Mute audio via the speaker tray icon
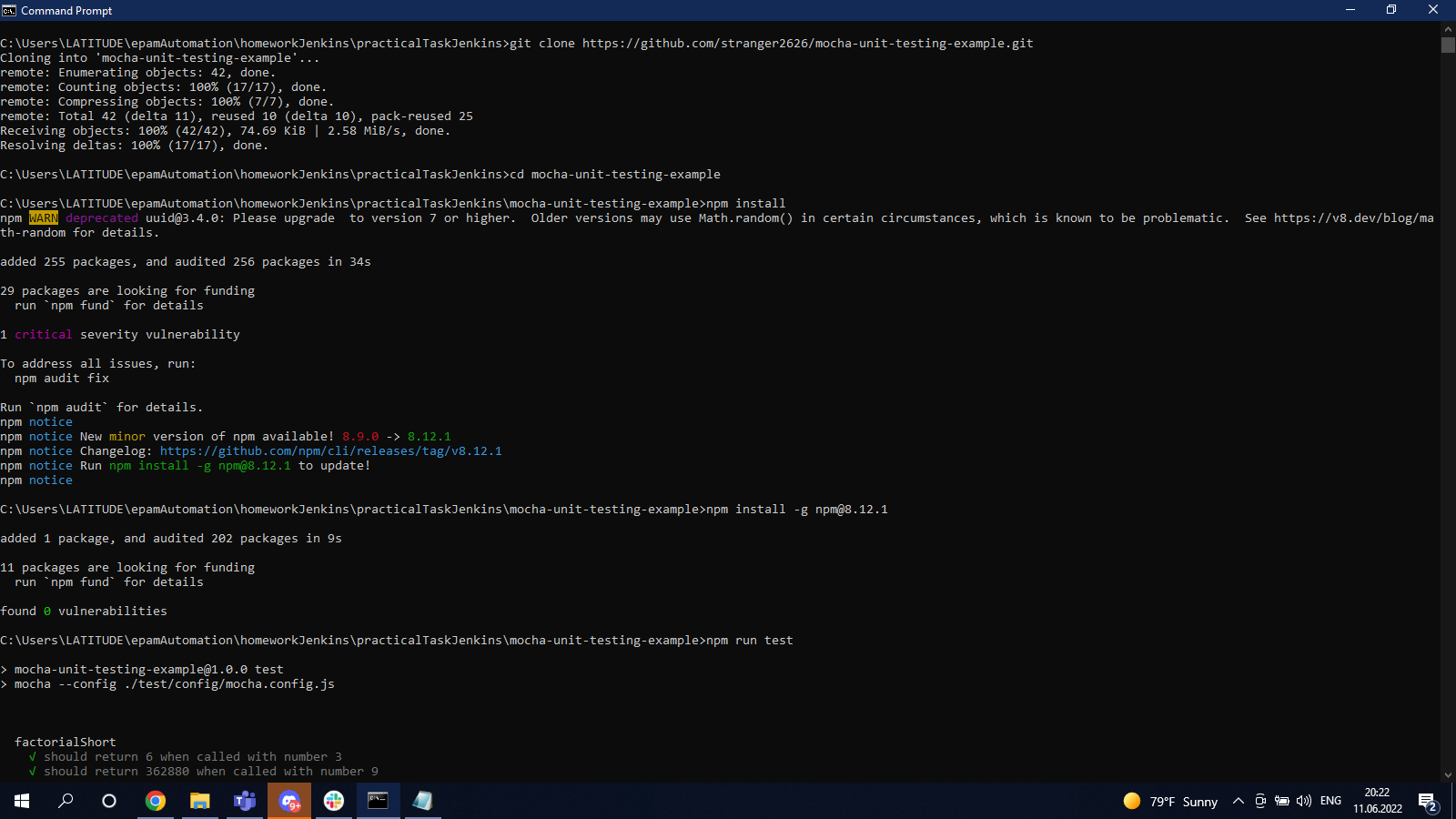This screenshot has height=819, width=1456. [1305, 801]
